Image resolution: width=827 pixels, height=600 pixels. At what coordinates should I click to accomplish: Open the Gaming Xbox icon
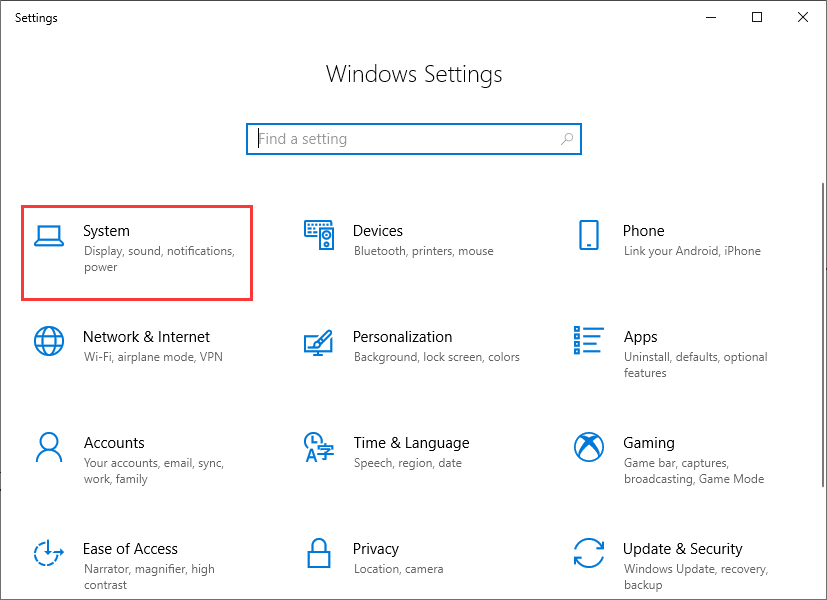tap(589, 447)
